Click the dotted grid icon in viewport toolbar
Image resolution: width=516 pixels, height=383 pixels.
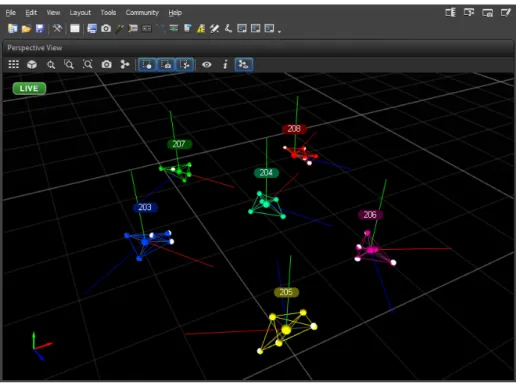click(14, 64)
